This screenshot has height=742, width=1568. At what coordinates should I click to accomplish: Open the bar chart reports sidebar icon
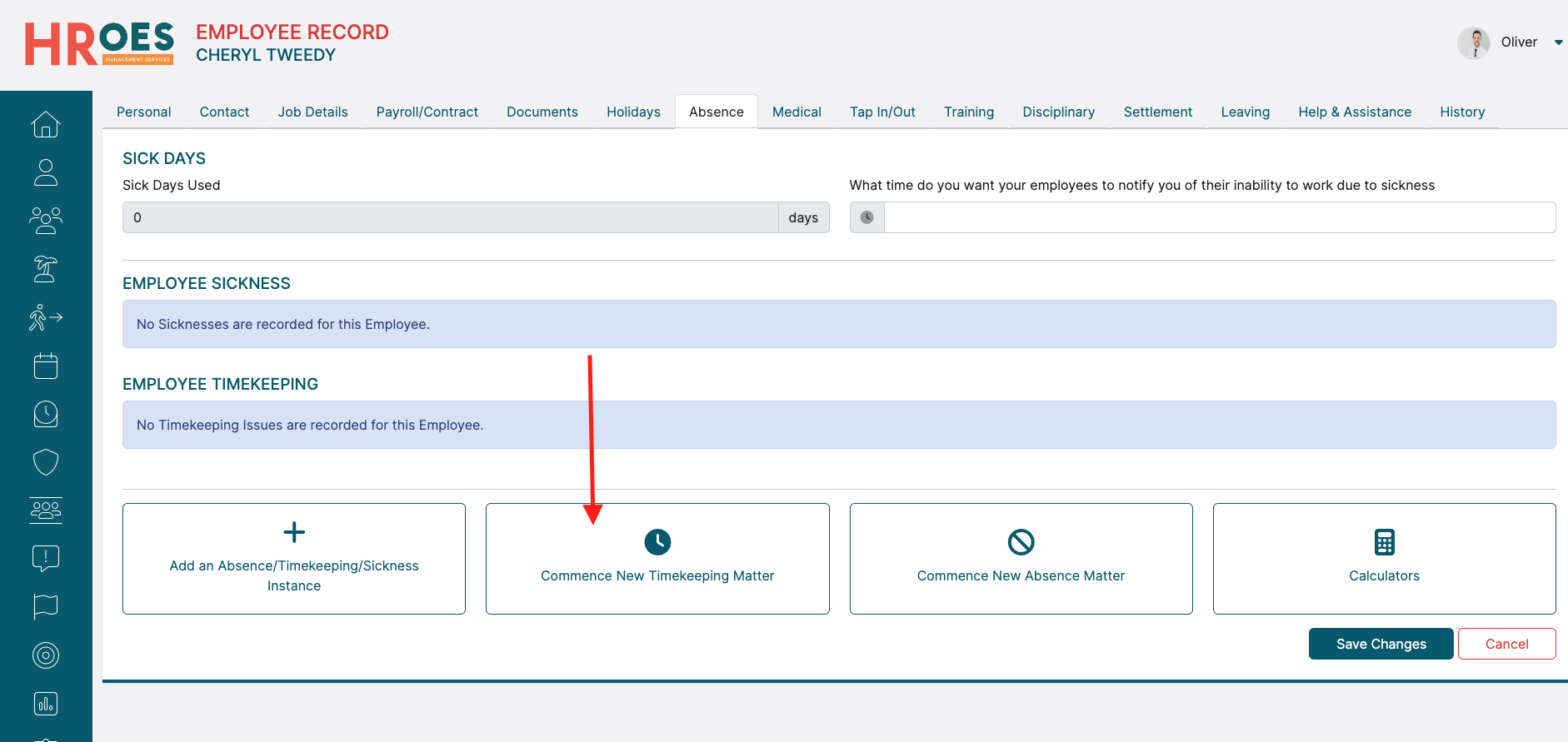pyautogui.click(x=46, y=704)
